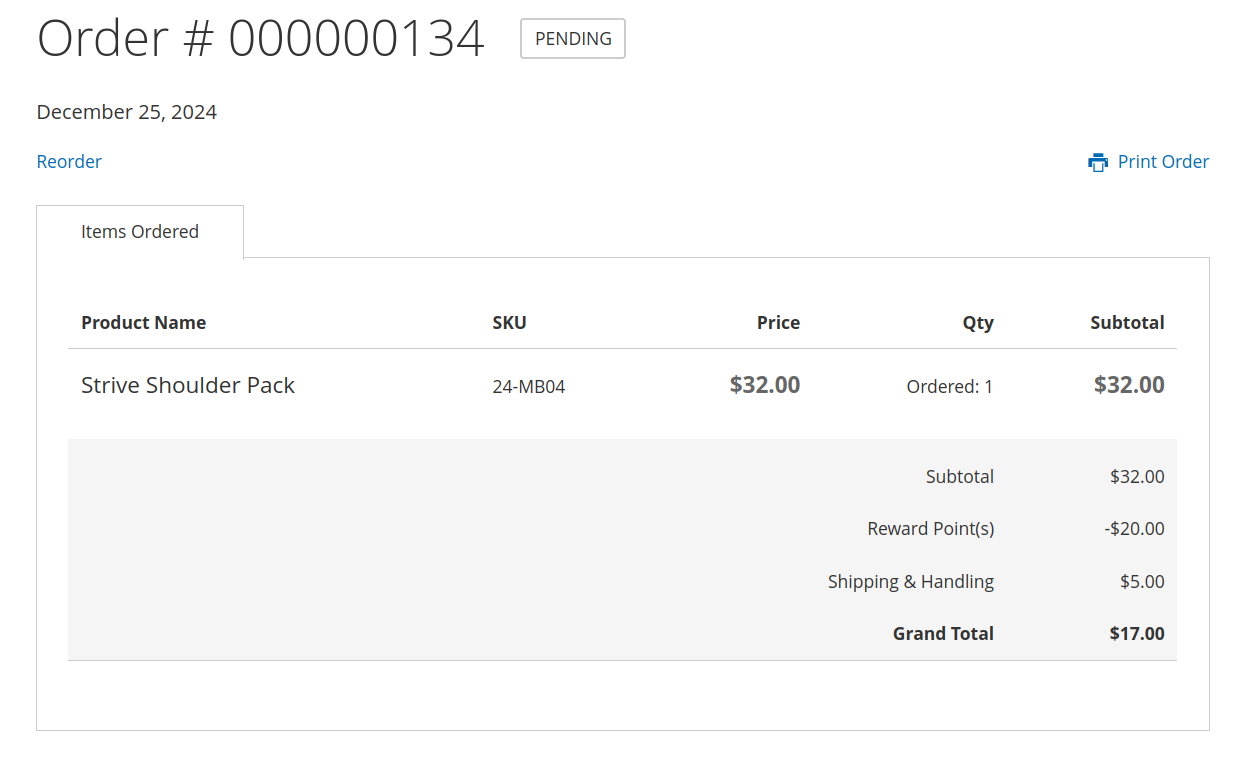Select the PENDING status badge

coord(572,38)
